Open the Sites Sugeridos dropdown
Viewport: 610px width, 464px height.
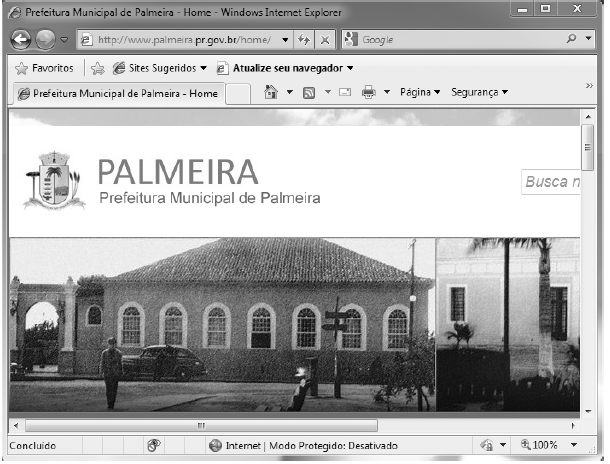(160, 68)
